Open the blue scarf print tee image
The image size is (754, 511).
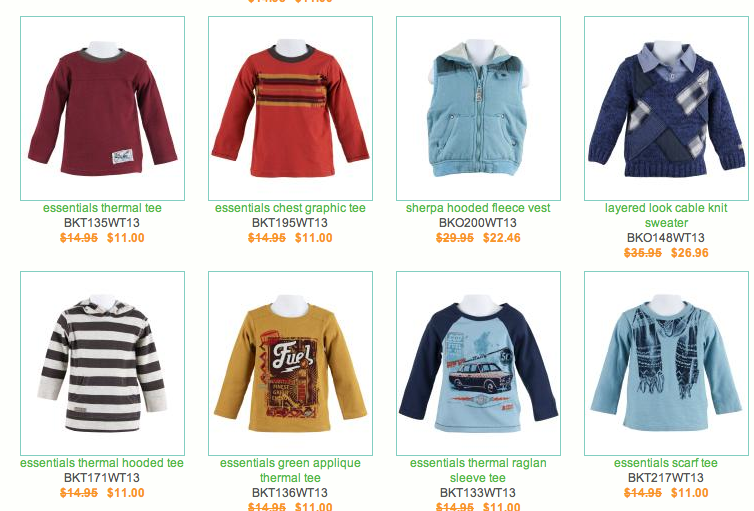click(666, 363)
